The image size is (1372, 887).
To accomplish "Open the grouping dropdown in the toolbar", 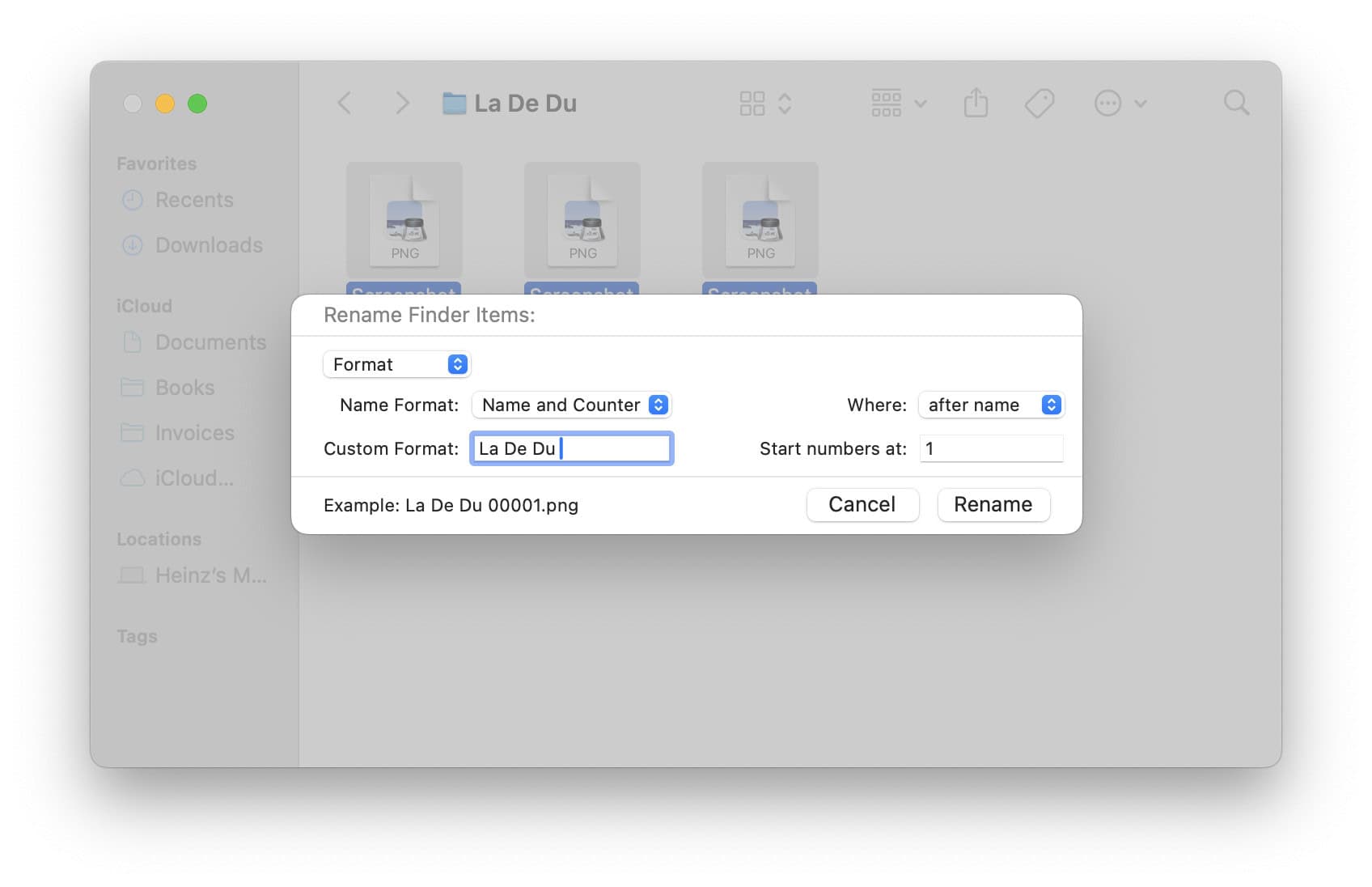I will click(x=896, y=103).
